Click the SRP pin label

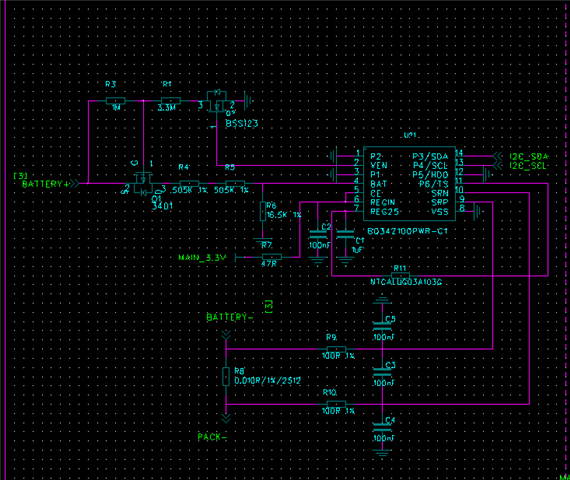(x=440, y=202)
